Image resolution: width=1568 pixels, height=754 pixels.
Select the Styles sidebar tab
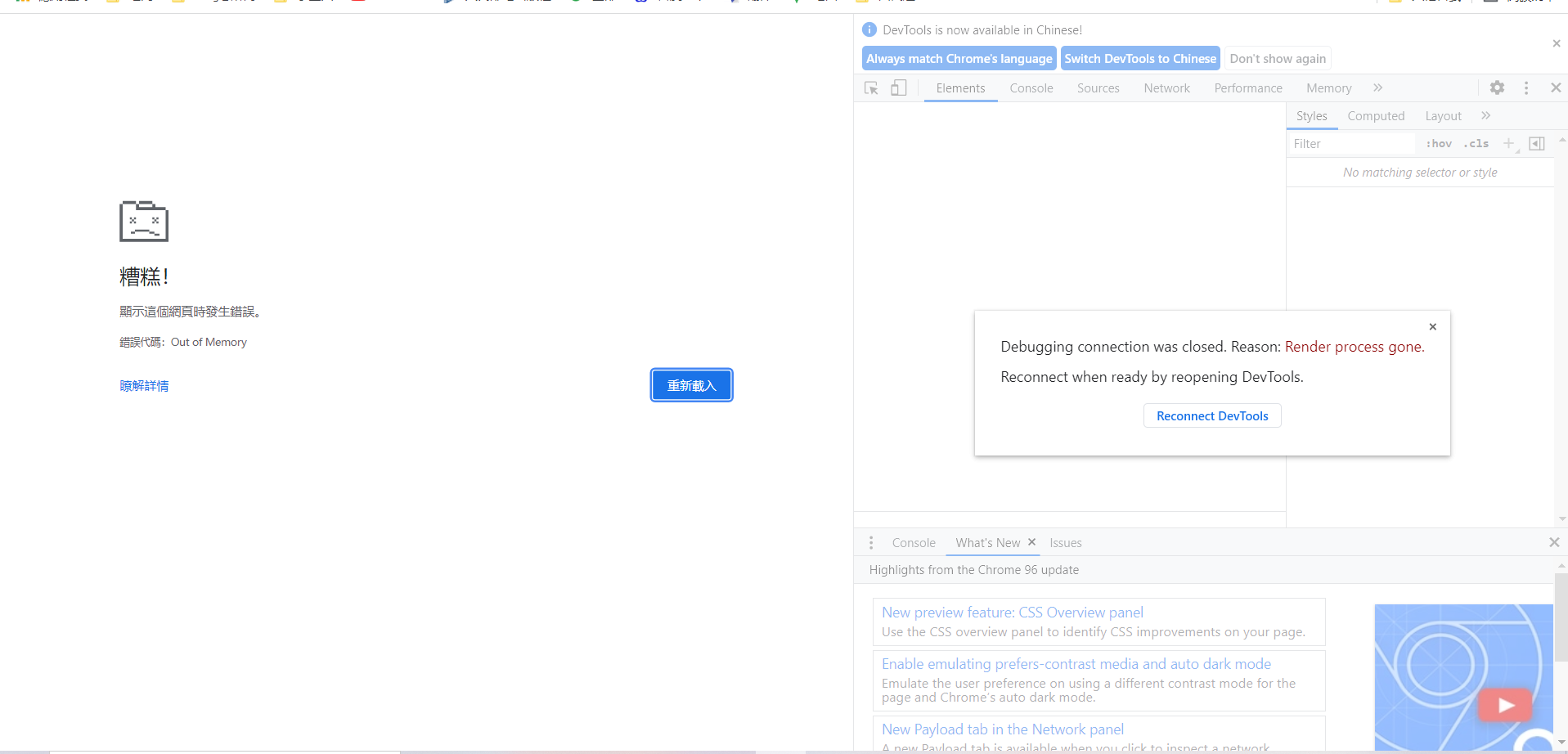[1311, 116]
